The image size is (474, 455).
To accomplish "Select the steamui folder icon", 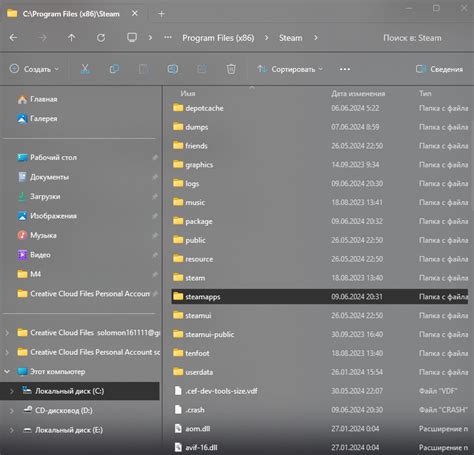I will 178,315.
